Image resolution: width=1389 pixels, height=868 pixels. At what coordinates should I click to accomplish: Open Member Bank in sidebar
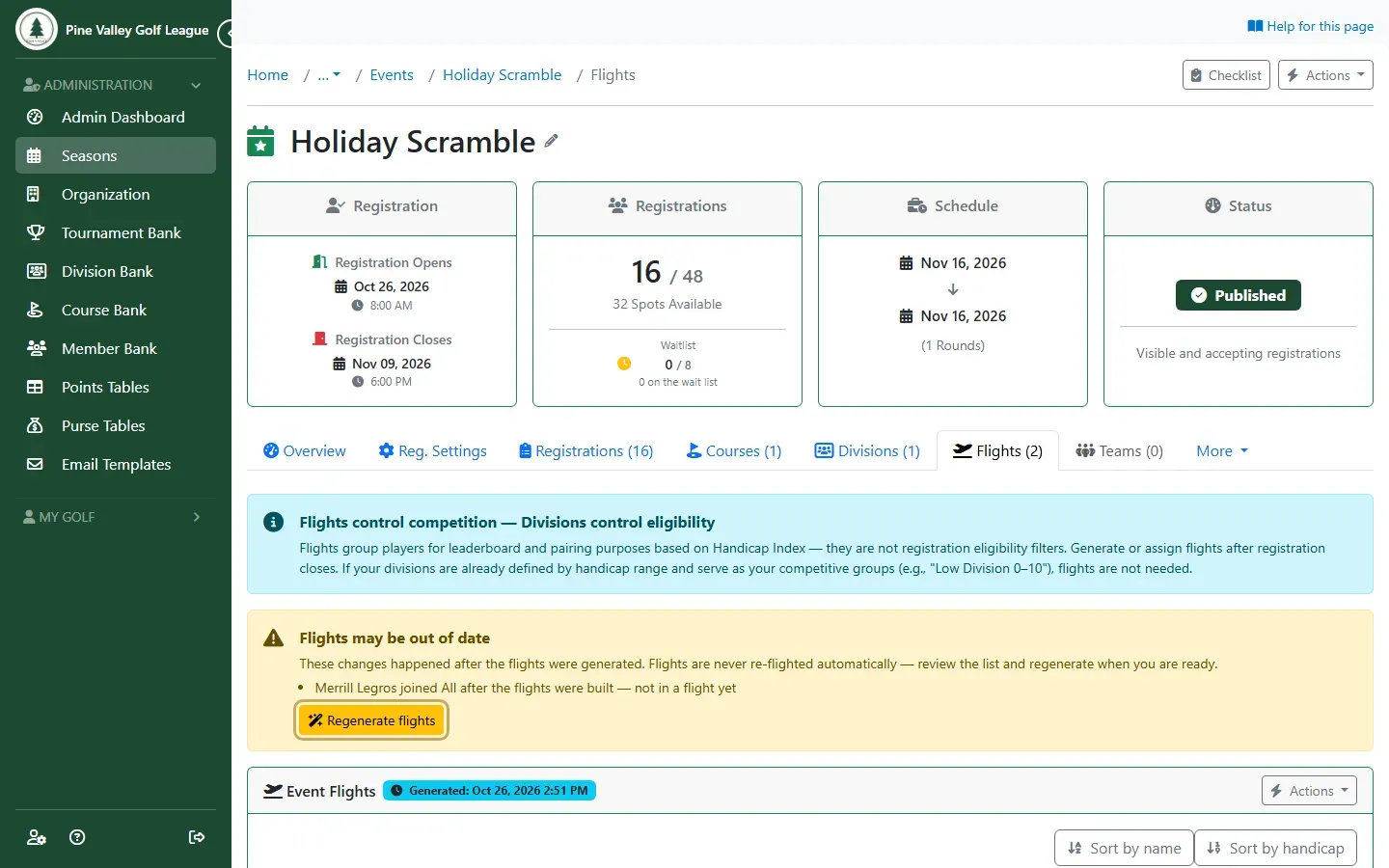pos(116,348)
